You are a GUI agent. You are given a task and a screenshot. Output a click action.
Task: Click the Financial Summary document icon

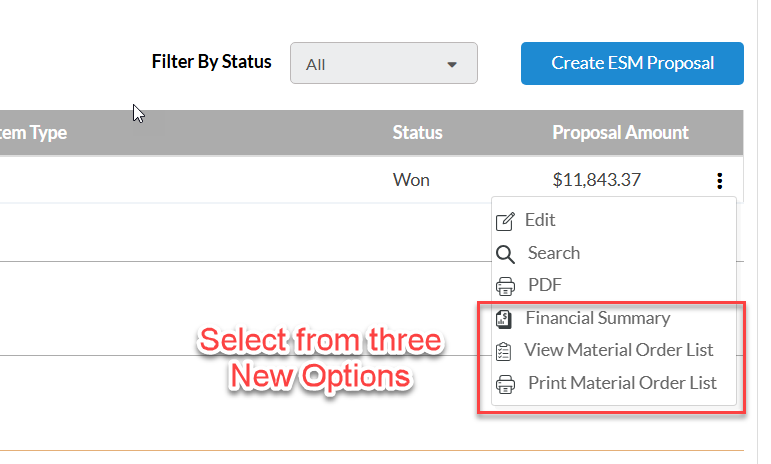tap(504, 319)
